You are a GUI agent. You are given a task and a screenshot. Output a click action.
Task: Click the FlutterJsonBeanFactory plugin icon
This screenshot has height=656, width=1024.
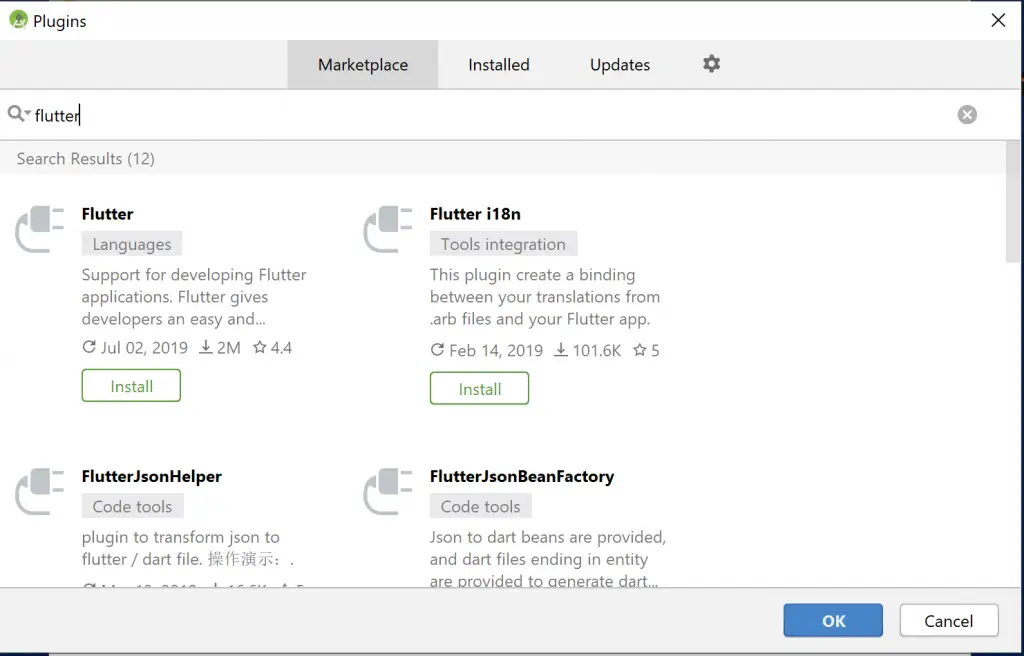tap(388, 492)
